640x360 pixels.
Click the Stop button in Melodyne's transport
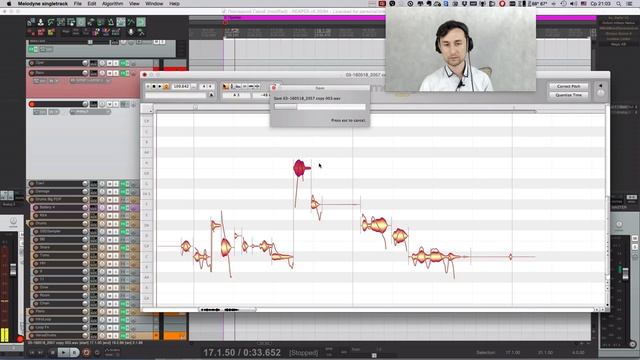[153, 87]
